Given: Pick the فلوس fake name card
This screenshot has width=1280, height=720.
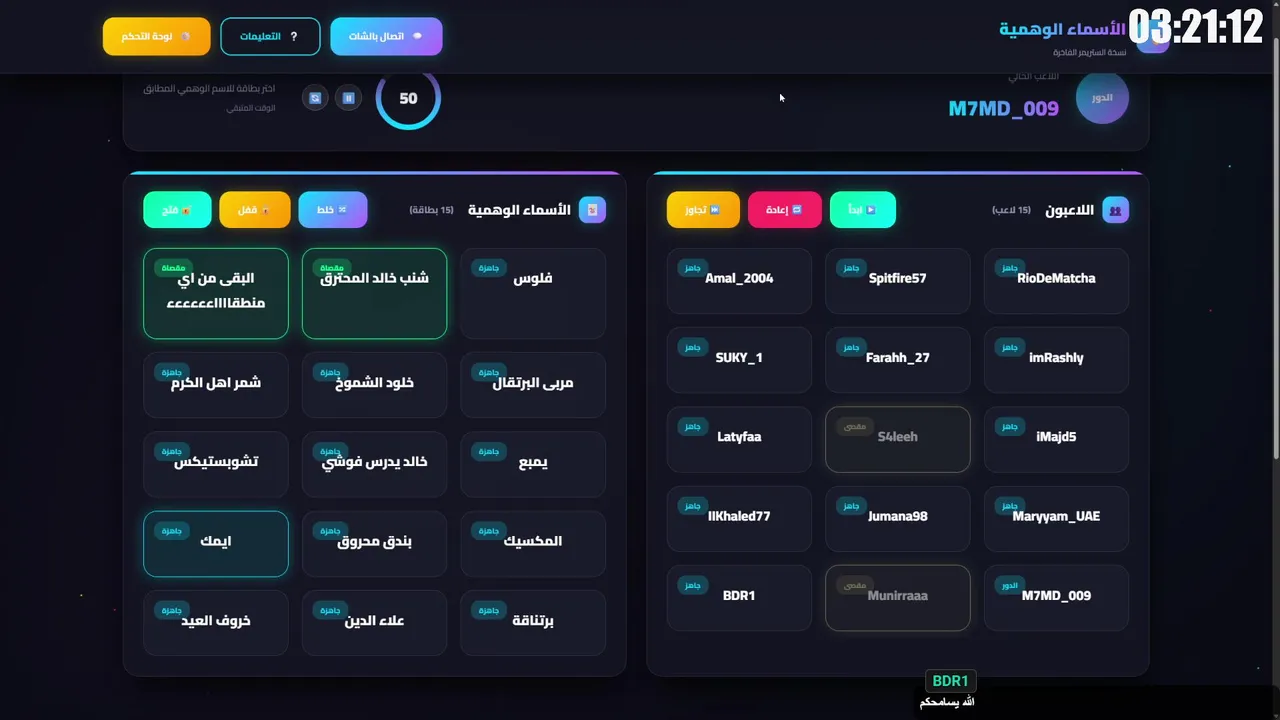Looking at the screenshot, I should [533, 293].
